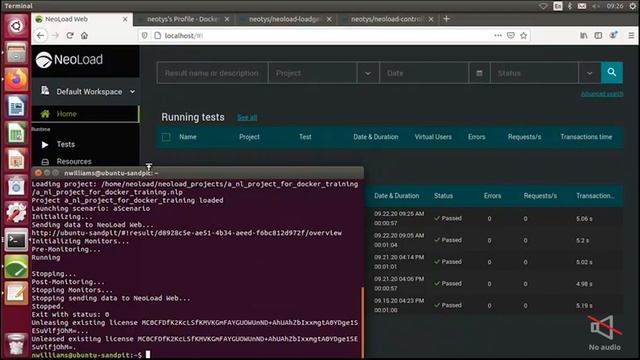Viewport: 640px width, 360px height.
Task: Click the NeoLoad logo
Action: point(69,60)
